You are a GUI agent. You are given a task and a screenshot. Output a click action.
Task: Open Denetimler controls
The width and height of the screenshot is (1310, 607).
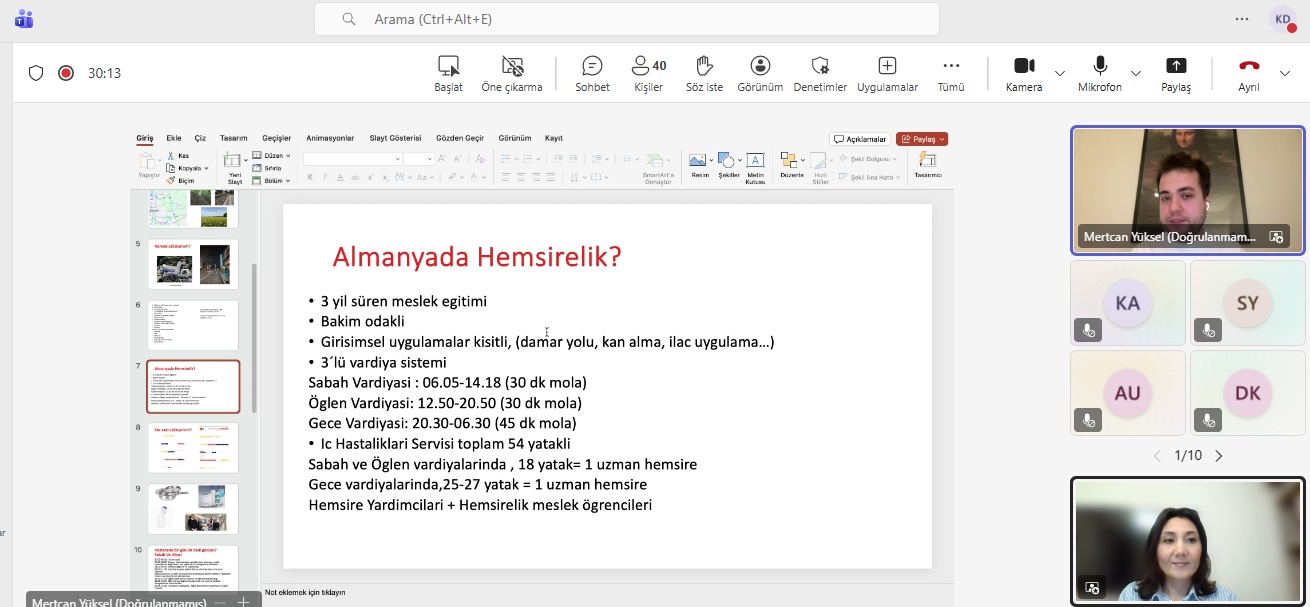coord(820,73)
